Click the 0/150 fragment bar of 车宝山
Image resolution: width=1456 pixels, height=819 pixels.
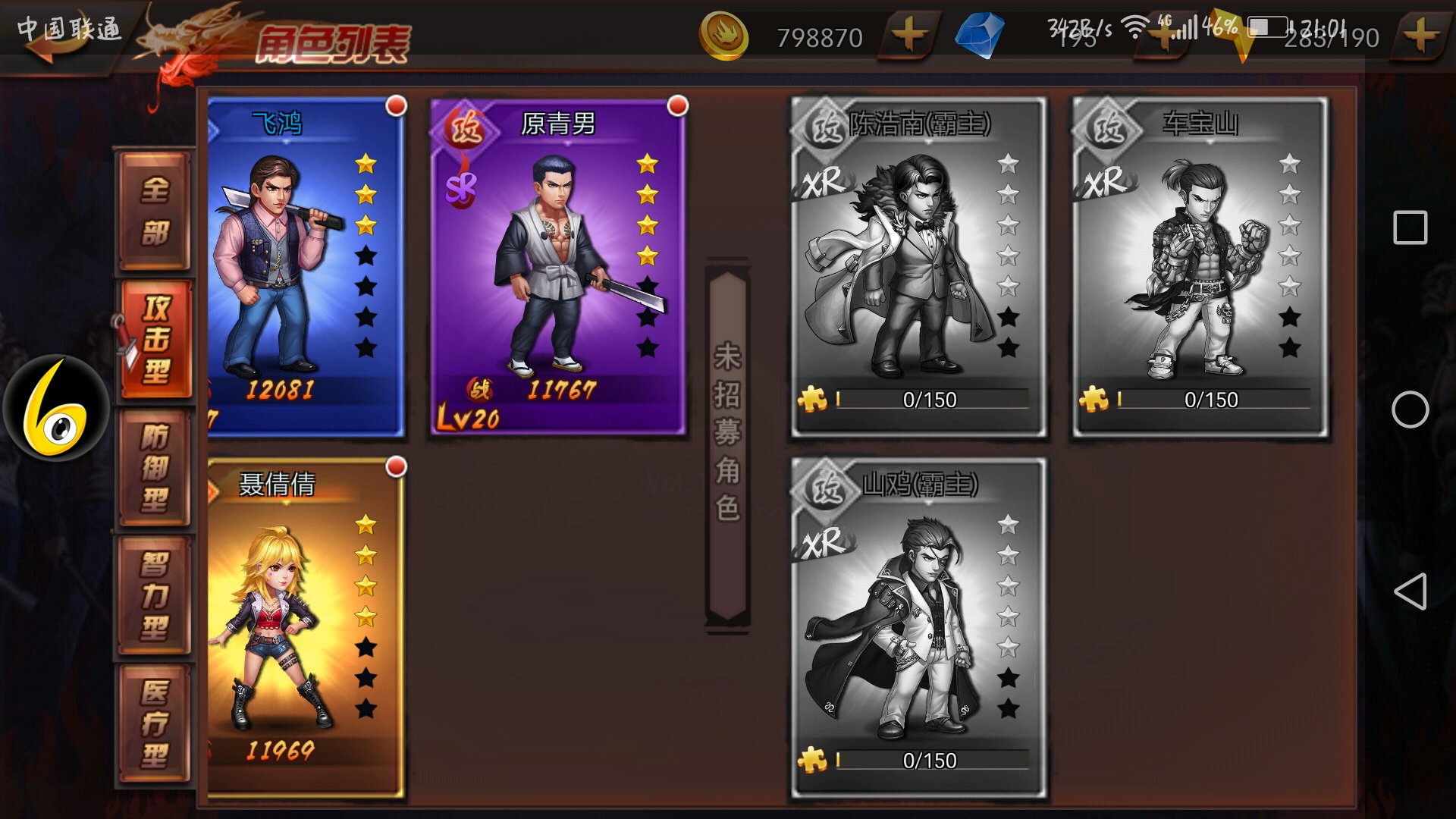point(1213,399)
